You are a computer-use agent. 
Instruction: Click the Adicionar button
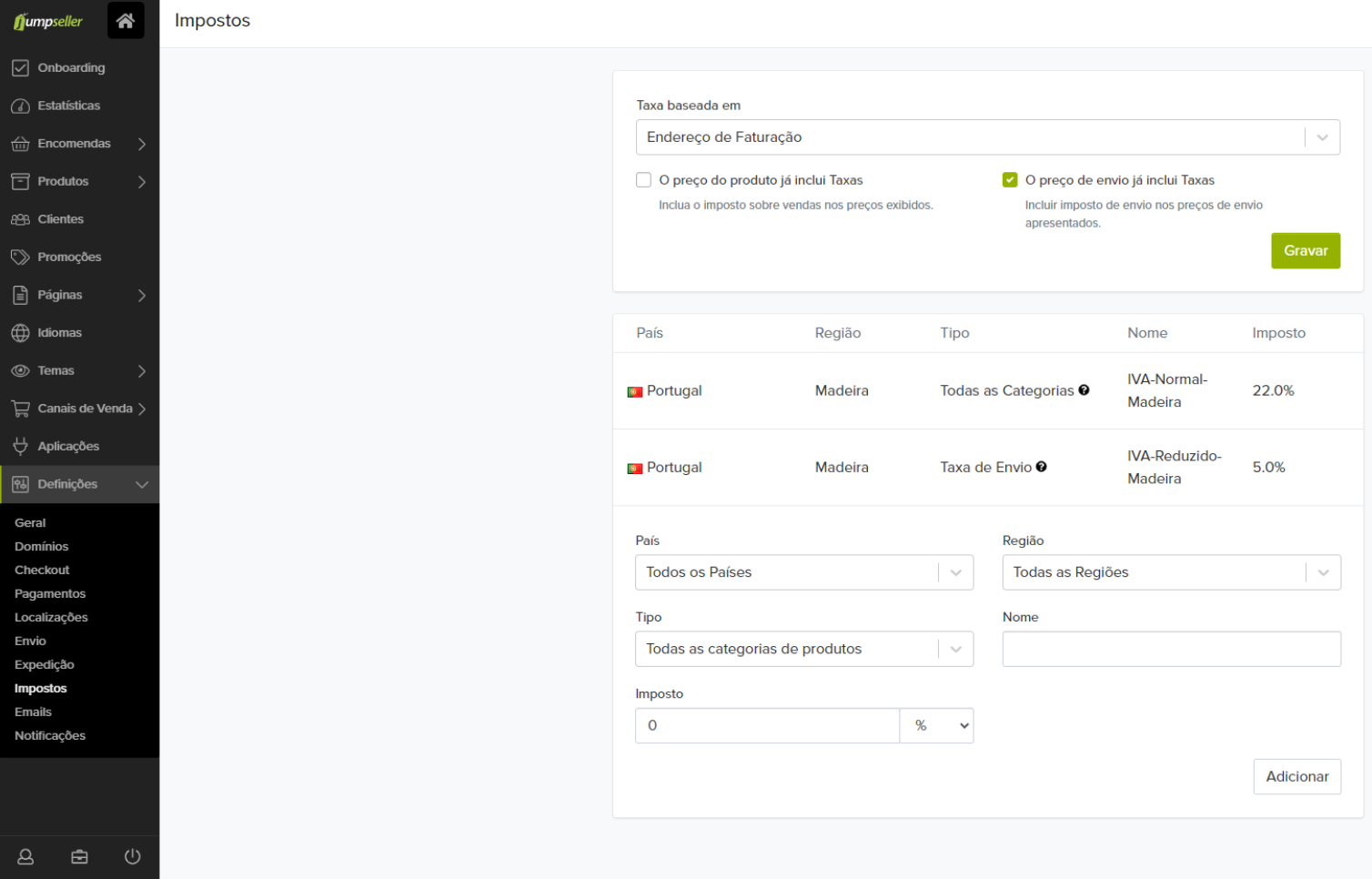pos(1296,777)
